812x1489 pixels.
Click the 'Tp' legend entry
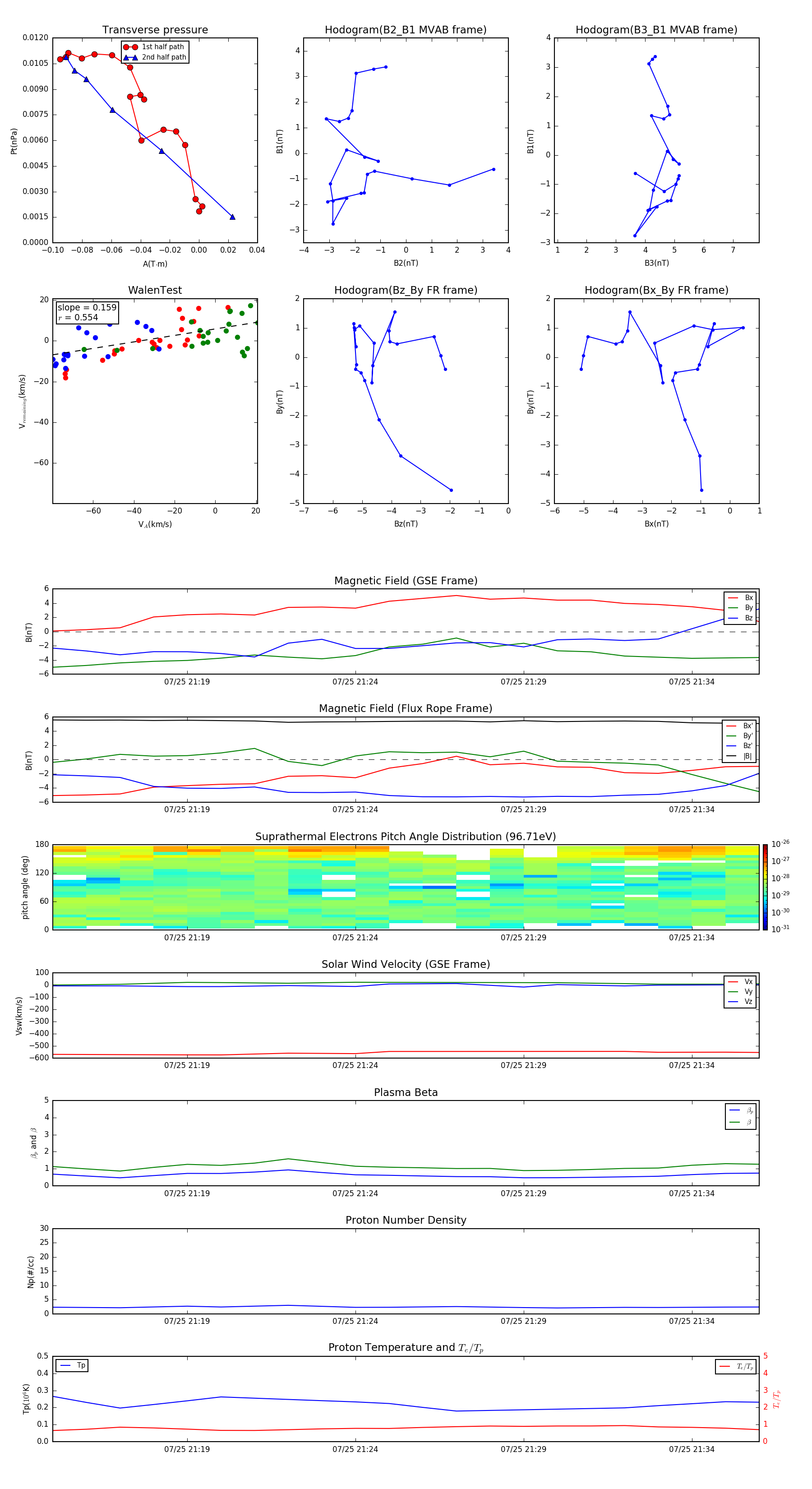click(72, 1365)
